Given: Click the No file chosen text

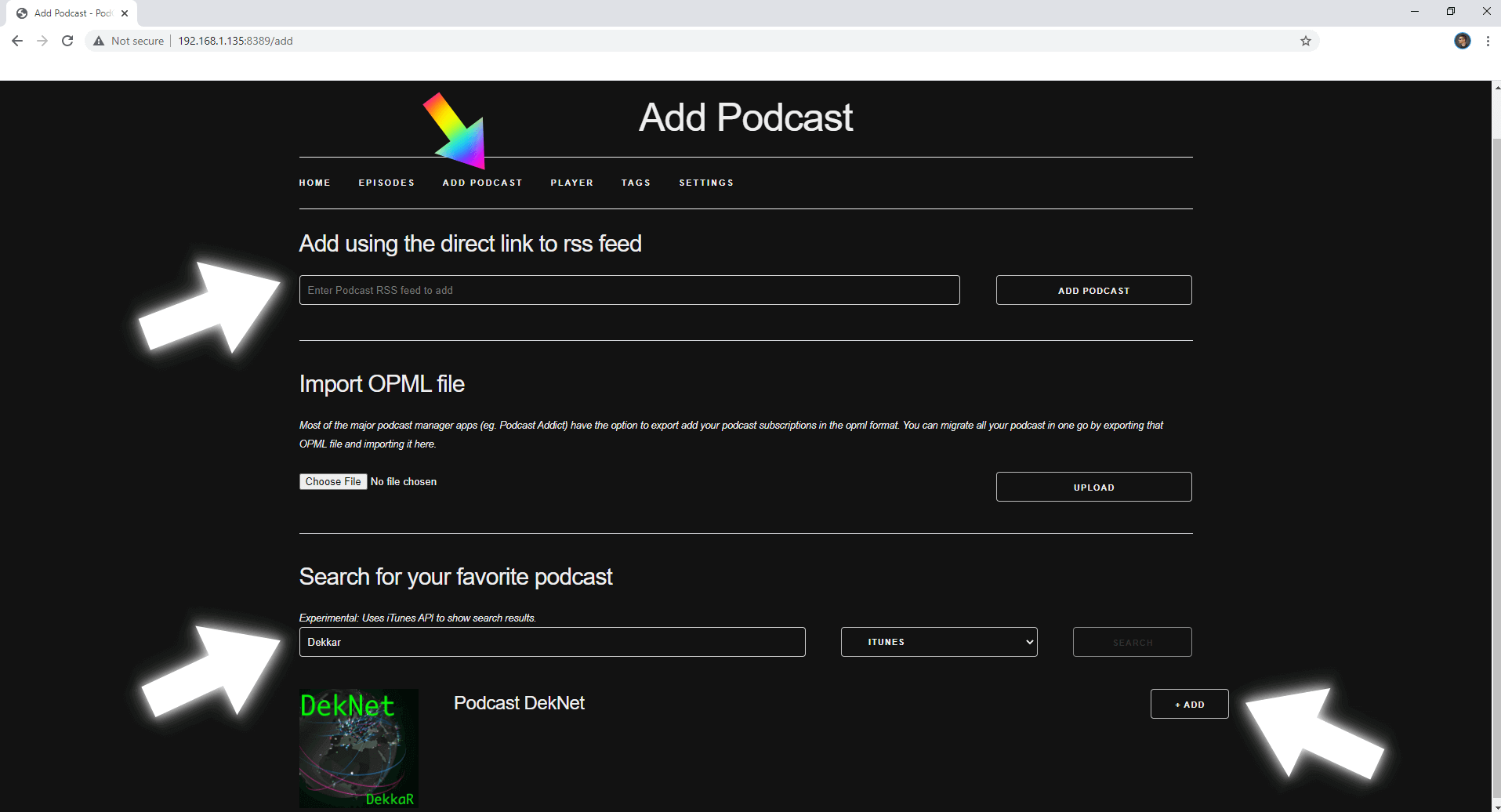Looking at the screenshot, I should [x=404, y=481].
